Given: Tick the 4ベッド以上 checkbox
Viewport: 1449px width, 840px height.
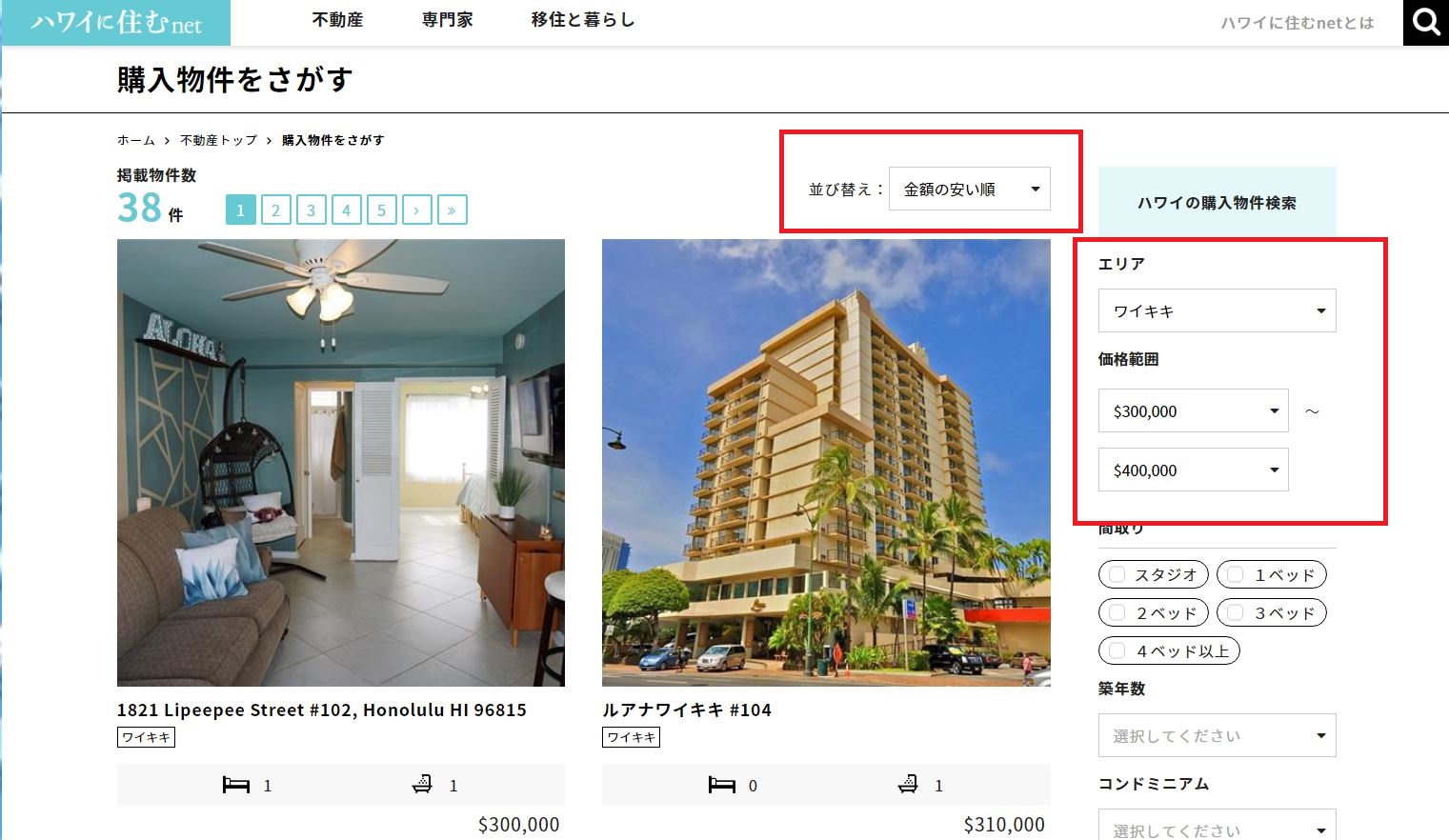Looking at the screenshot, I should (1117, 650).
